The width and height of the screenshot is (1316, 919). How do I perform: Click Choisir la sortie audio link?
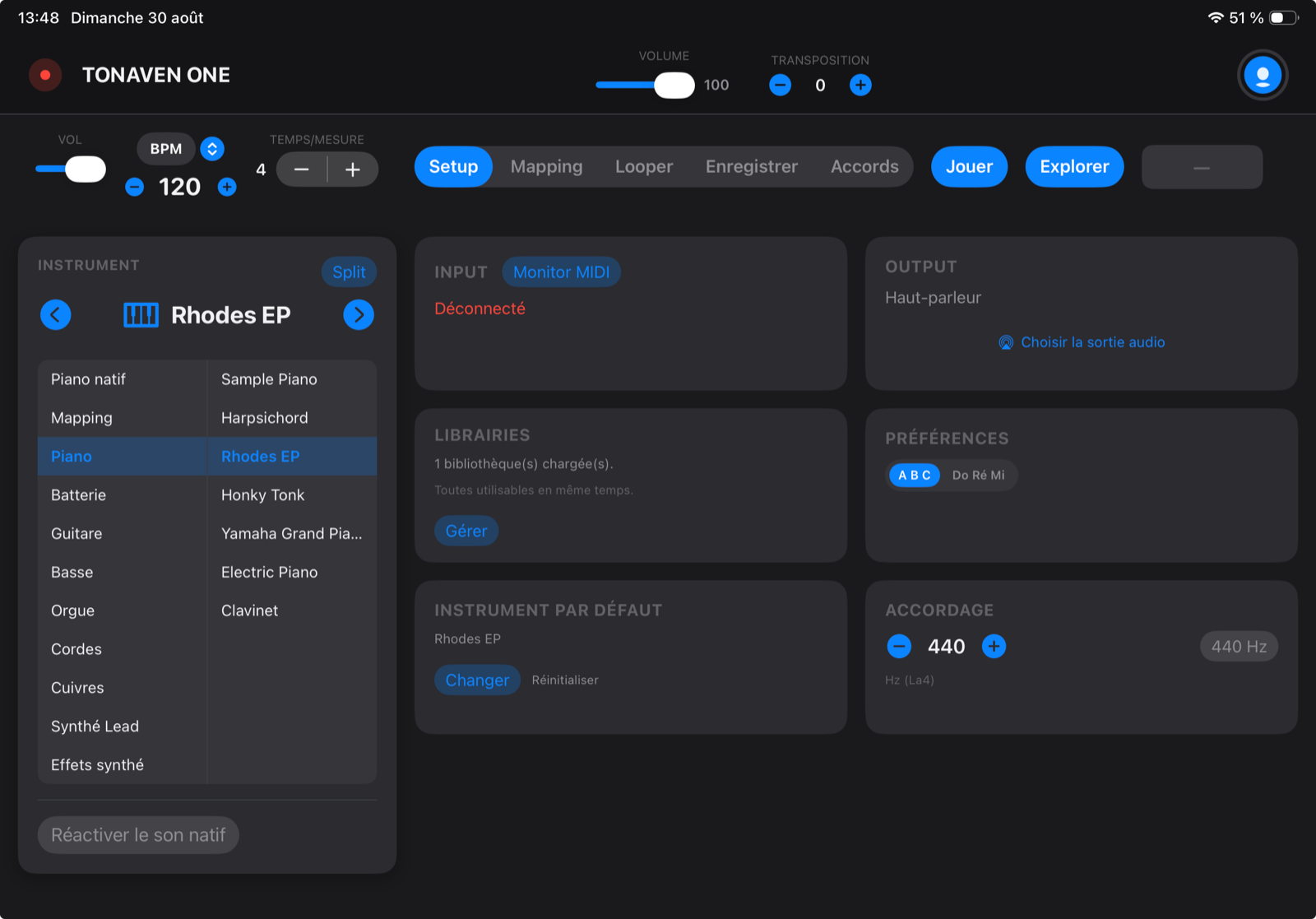1082,342
